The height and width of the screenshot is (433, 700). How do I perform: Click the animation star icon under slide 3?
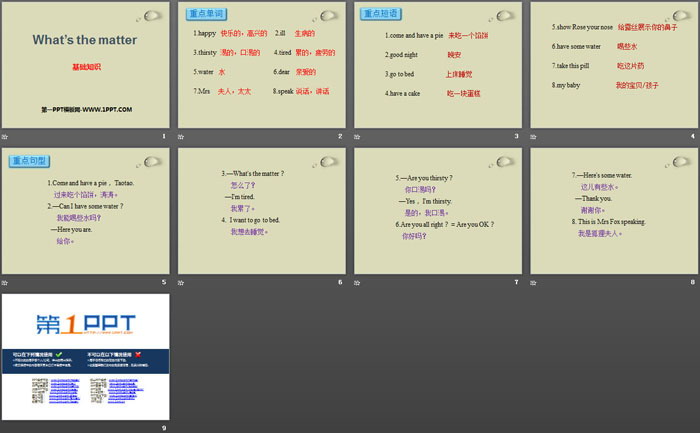(x=357, y=136)
